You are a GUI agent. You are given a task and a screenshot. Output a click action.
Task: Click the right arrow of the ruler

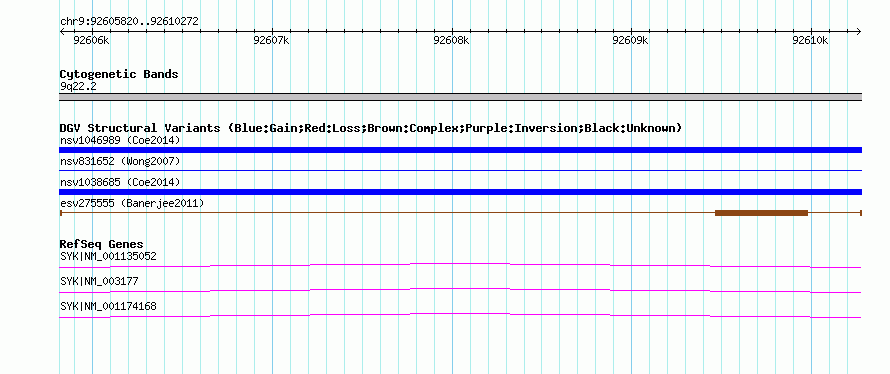tap(859, 31)
